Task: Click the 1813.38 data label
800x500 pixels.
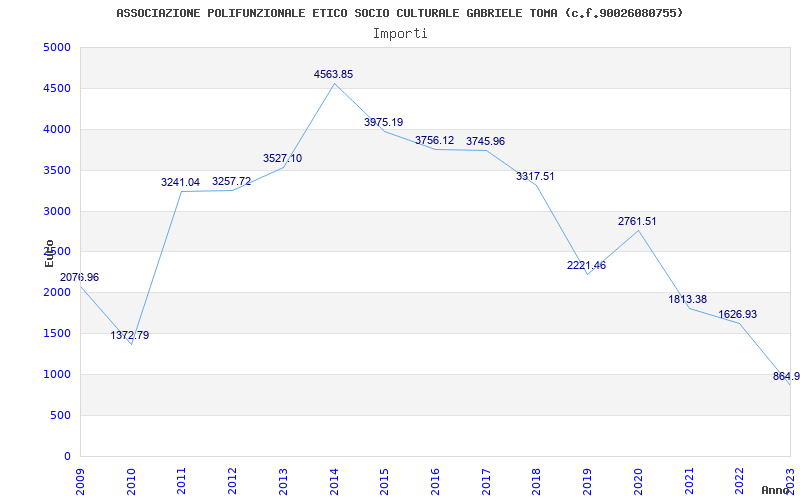Action: point(688,299)
